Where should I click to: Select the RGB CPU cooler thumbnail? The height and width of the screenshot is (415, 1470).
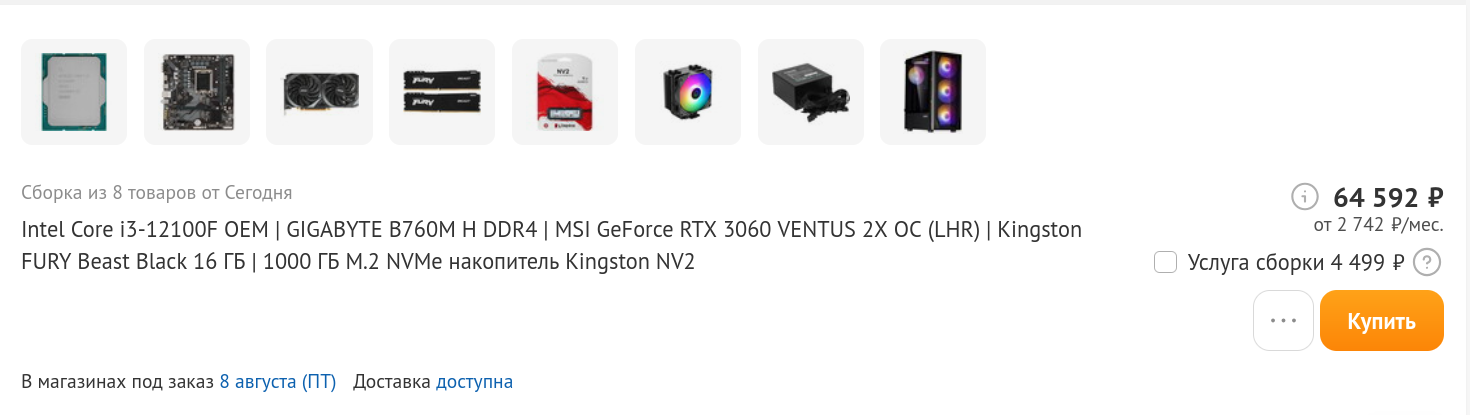click(688, 92)
